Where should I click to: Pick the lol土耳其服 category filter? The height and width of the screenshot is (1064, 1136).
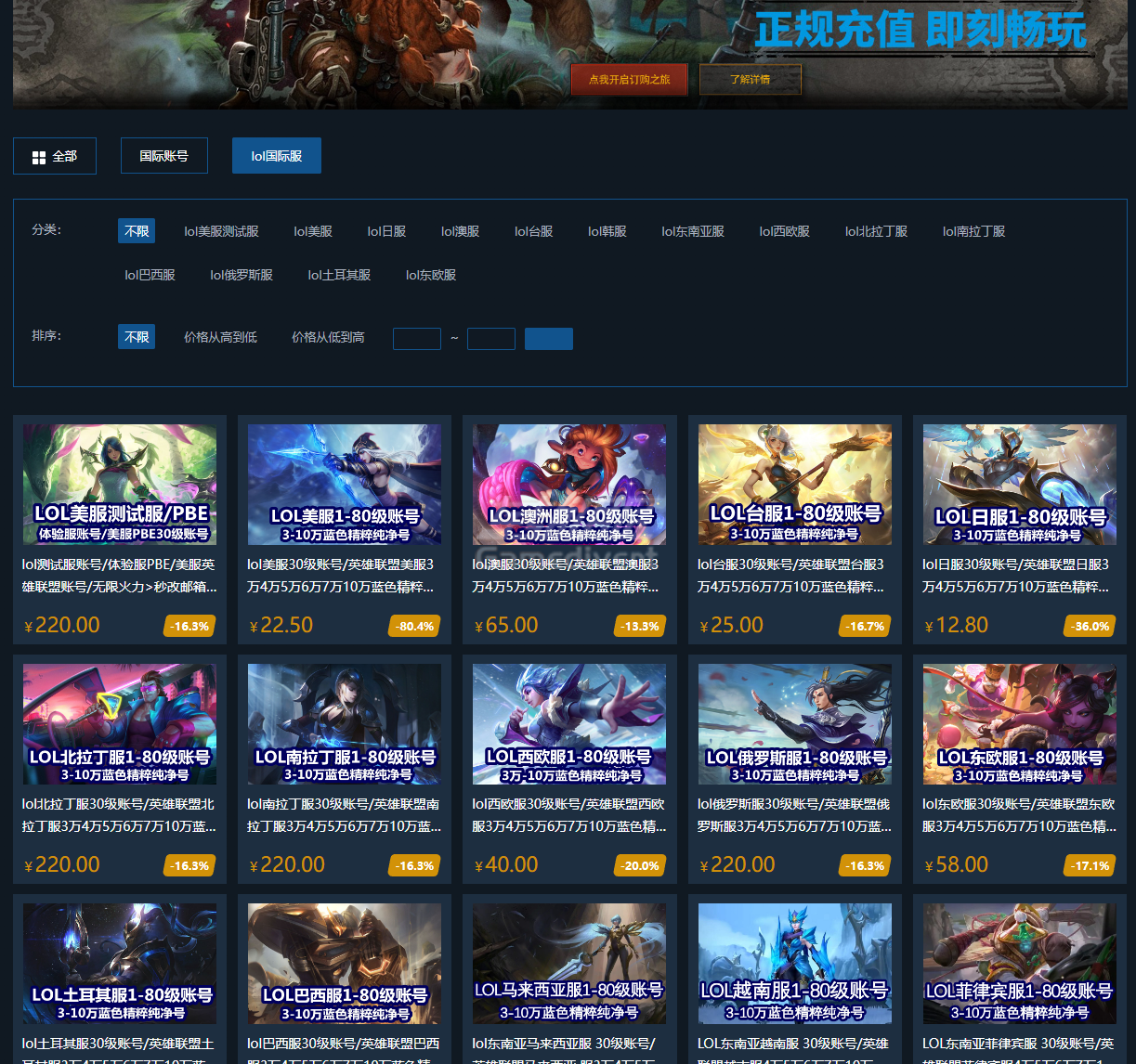(x=340, y=275)
